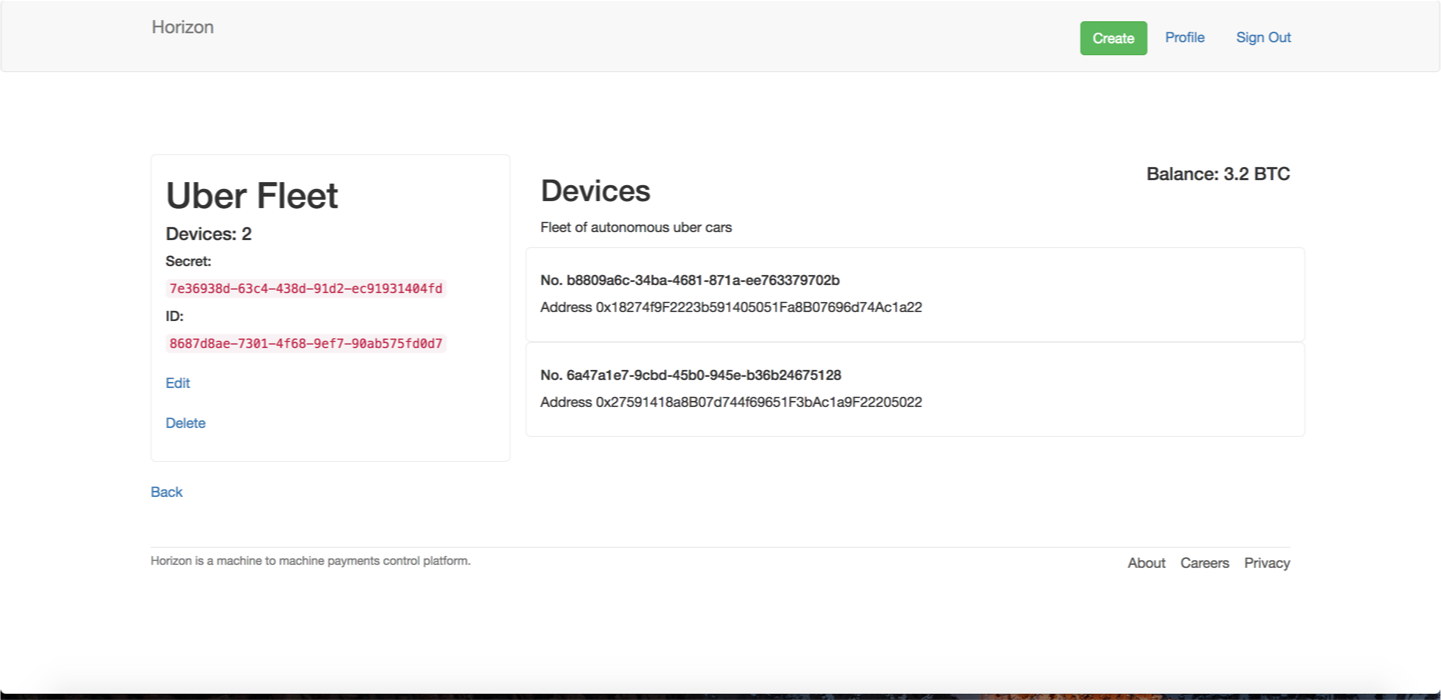Click the Fleet of autonomous uber cars description
Viewport: 1441px width, 700px height.
[x=636, y=227]
